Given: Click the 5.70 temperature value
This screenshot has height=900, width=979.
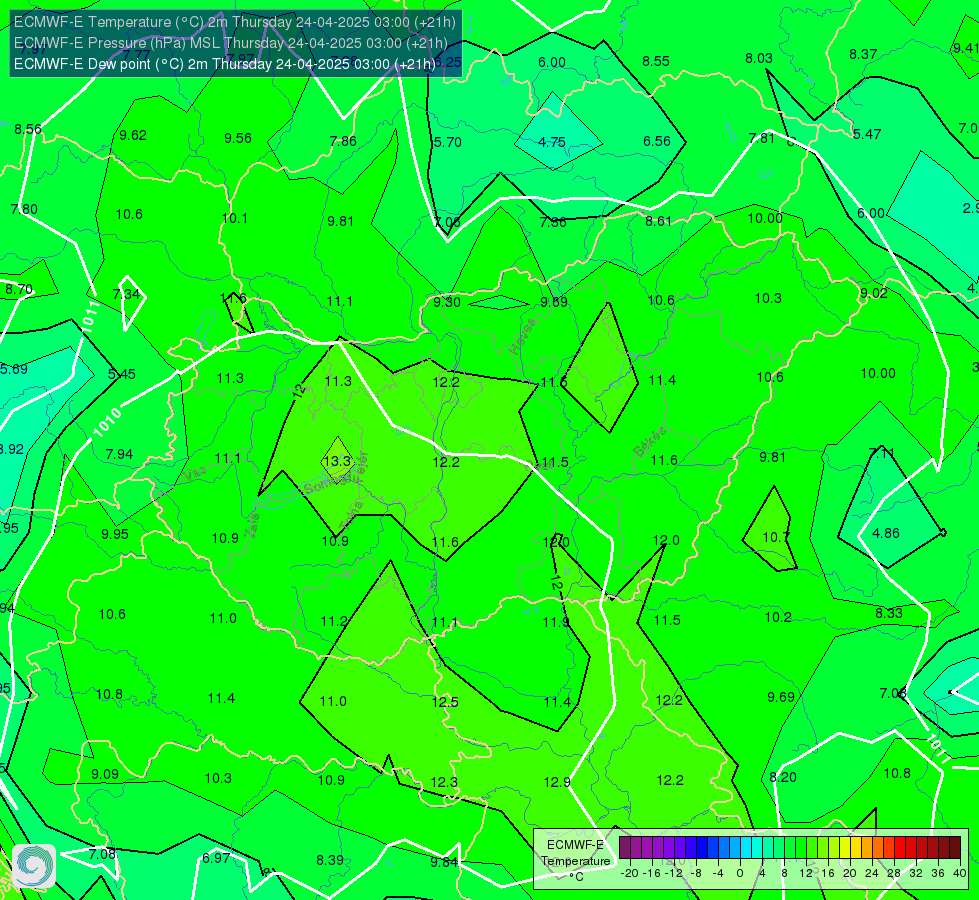Looking at the screenshot, I should (448, 142).
